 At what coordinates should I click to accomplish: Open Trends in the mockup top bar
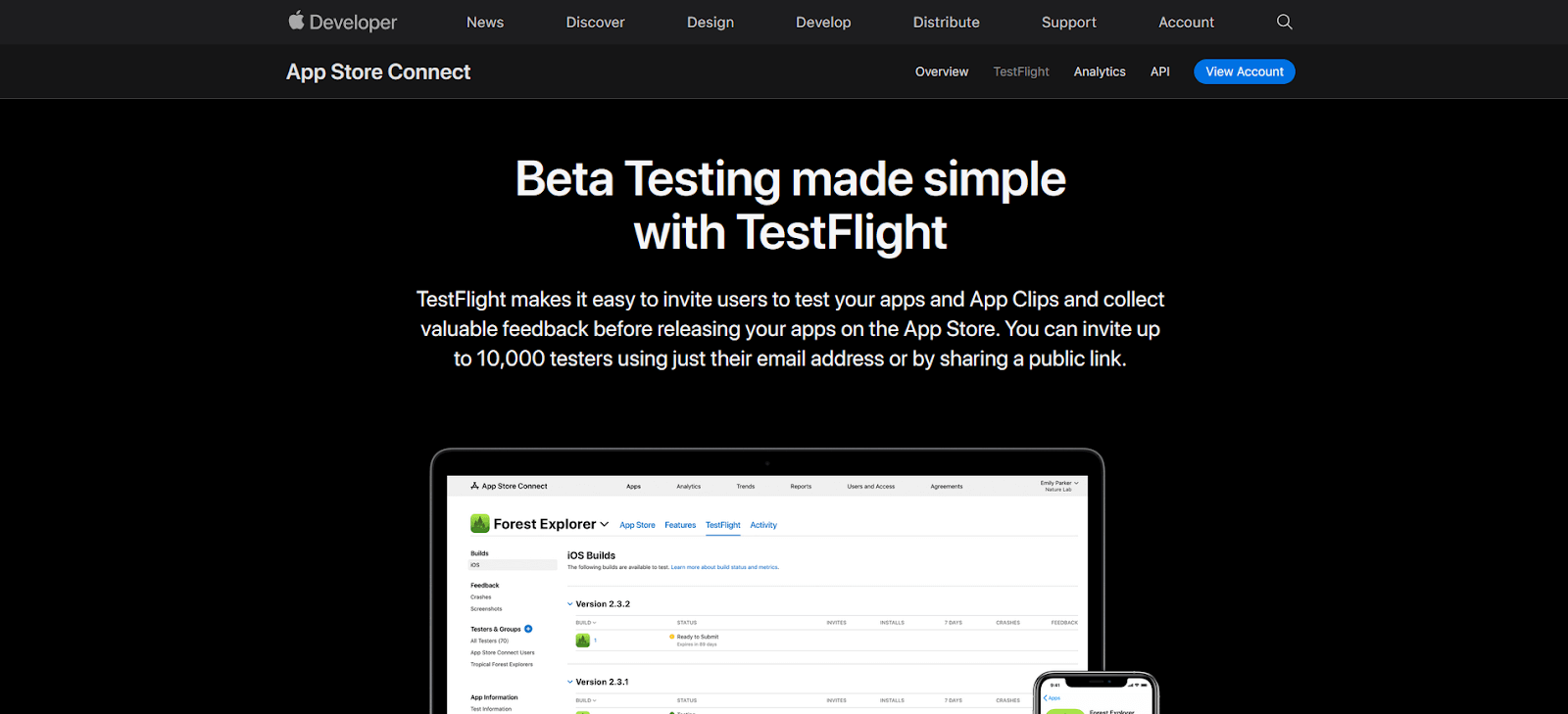[x=746, y=486]
